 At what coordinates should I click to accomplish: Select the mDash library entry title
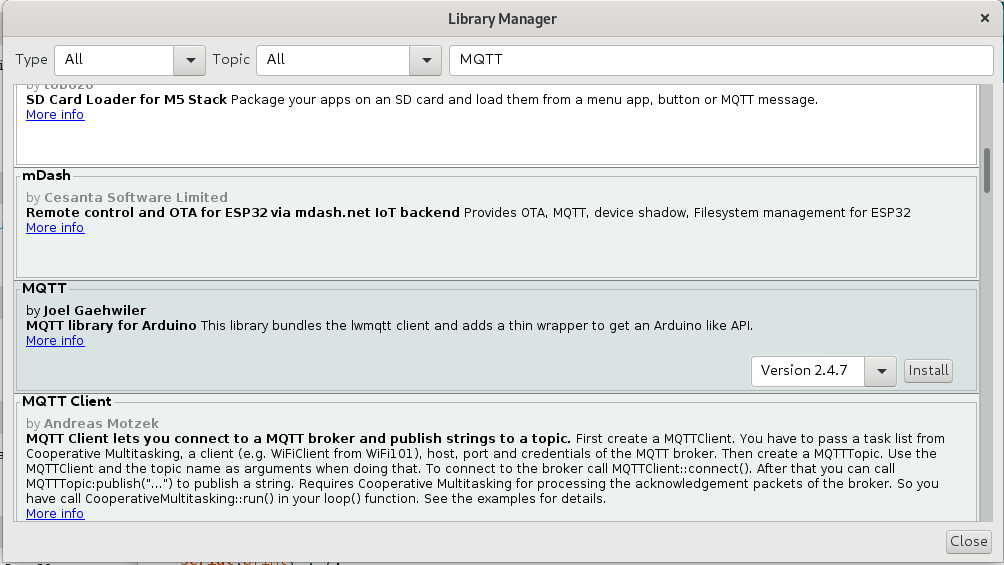point(46,176)
